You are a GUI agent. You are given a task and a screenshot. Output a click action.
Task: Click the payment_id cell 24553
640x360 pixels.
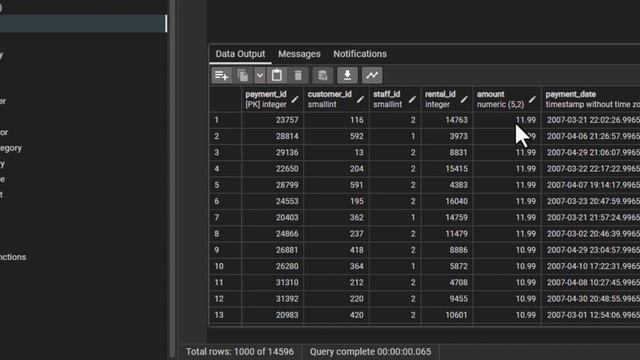(272, 201)
